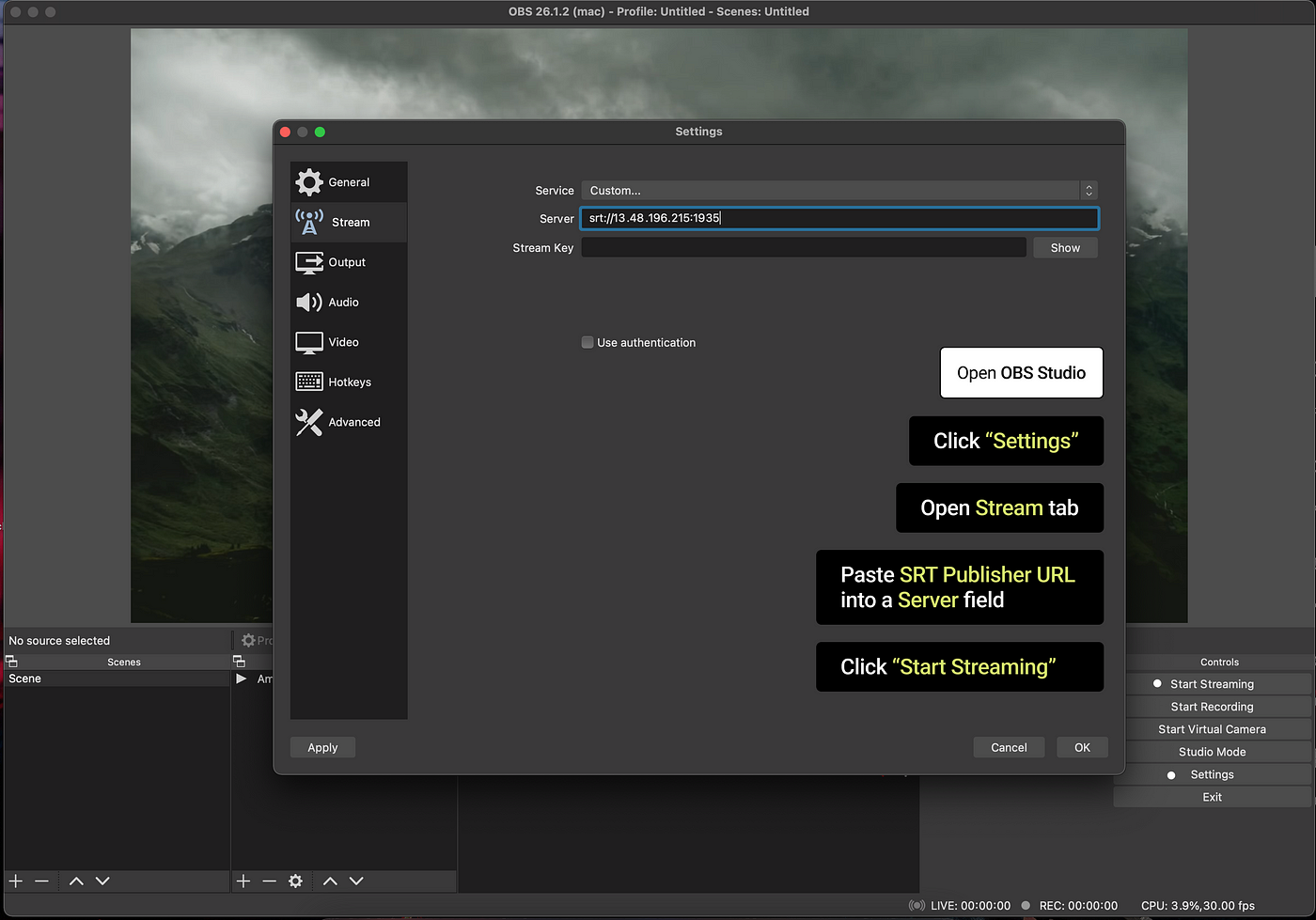The width and height of the screenshot is (1316, 920).
Task: Move the scene up with arrow
Action: [76, 881]
